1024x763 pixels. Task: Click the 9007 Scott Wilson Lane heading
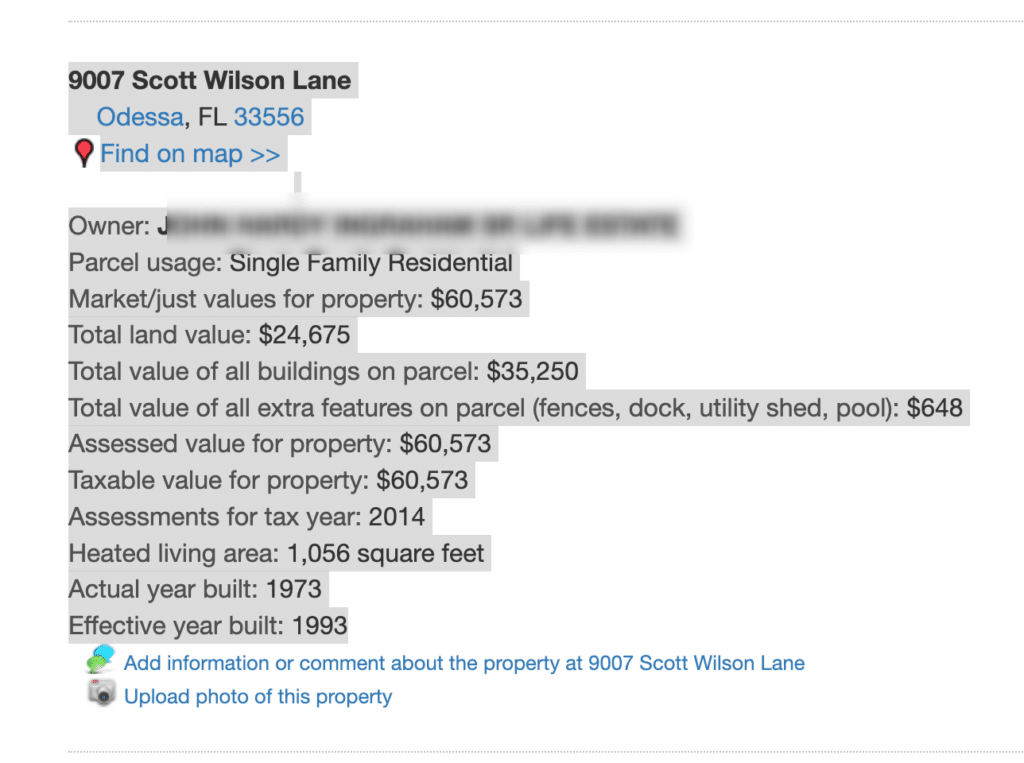210,80
